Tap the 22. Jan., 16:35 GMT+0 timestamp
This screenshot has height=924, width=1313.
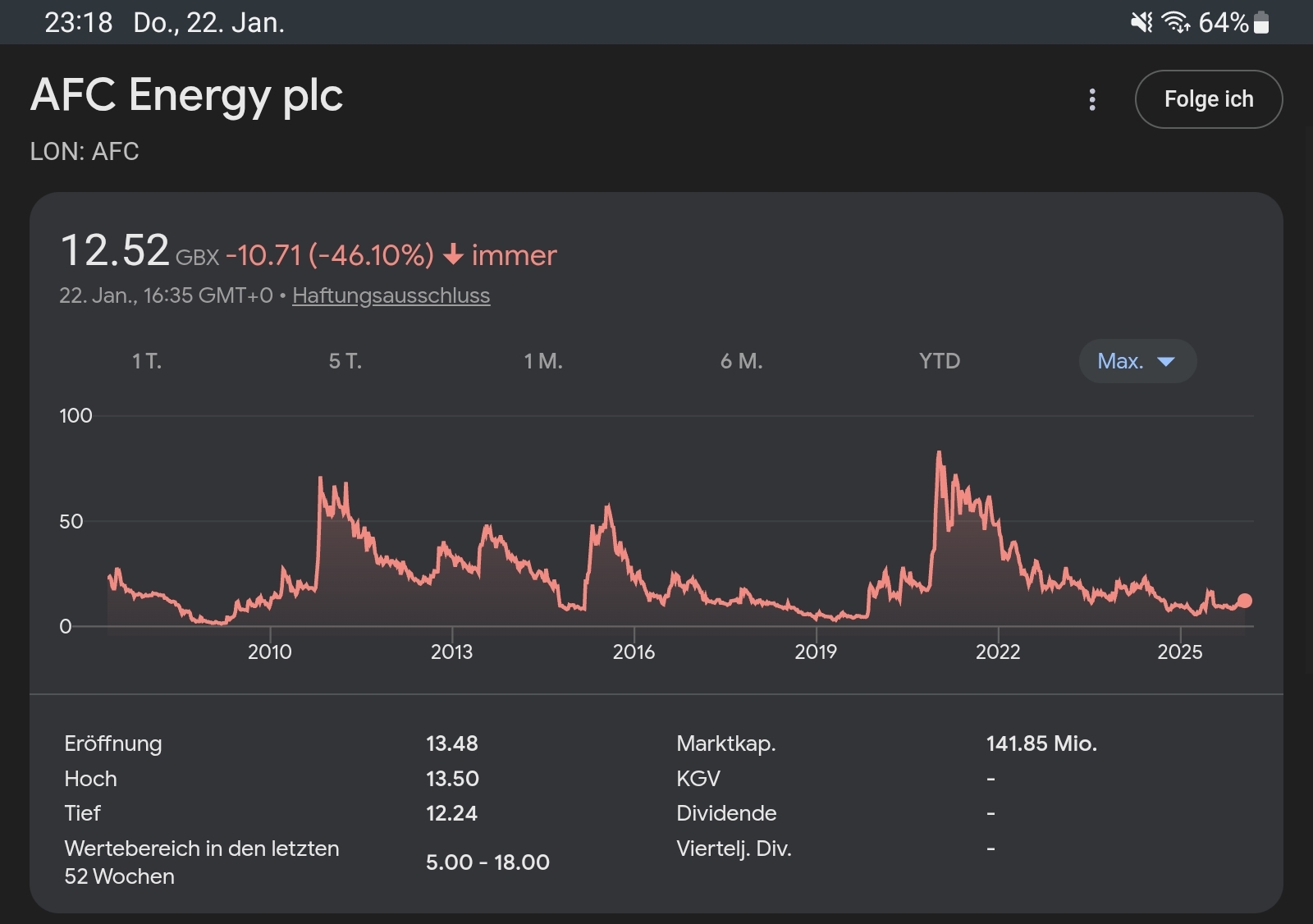(x=166, y=295)
